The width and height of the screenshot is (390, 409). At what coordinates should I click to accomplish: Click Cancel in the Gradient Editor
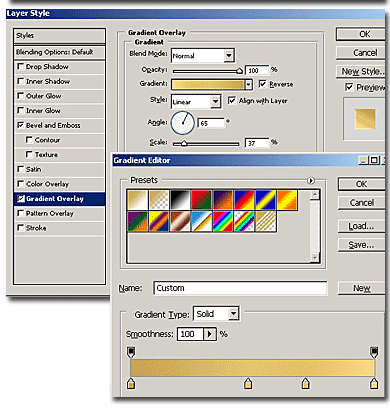click(362, 203)
